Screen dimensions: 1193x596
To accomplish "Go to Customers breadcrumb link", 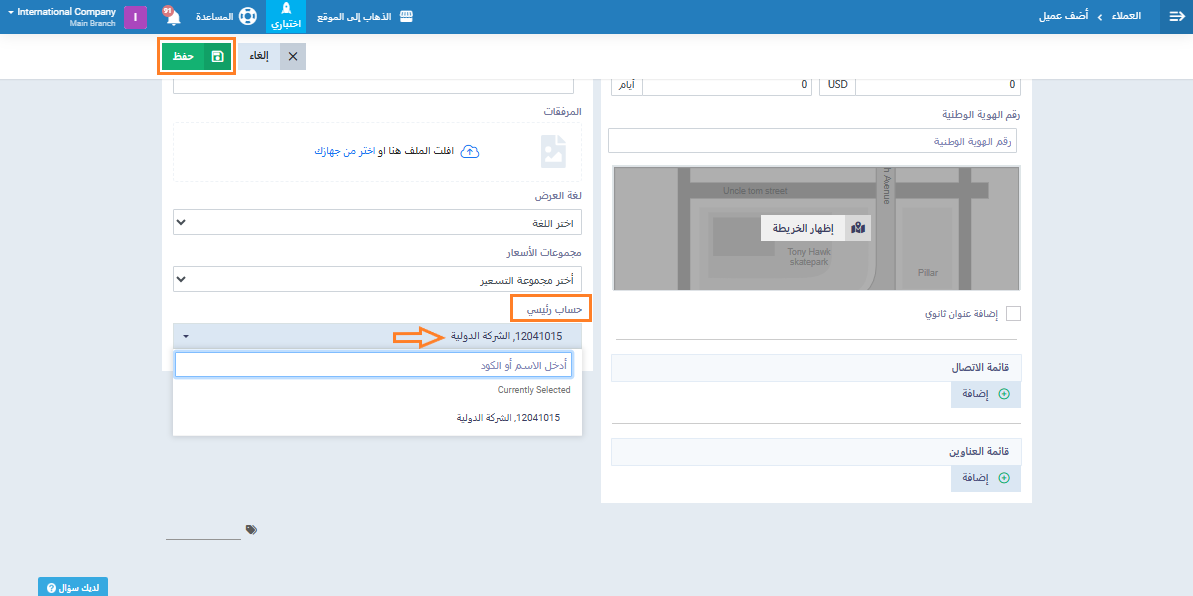I will pyautogui.click(x=1126, y=17).
